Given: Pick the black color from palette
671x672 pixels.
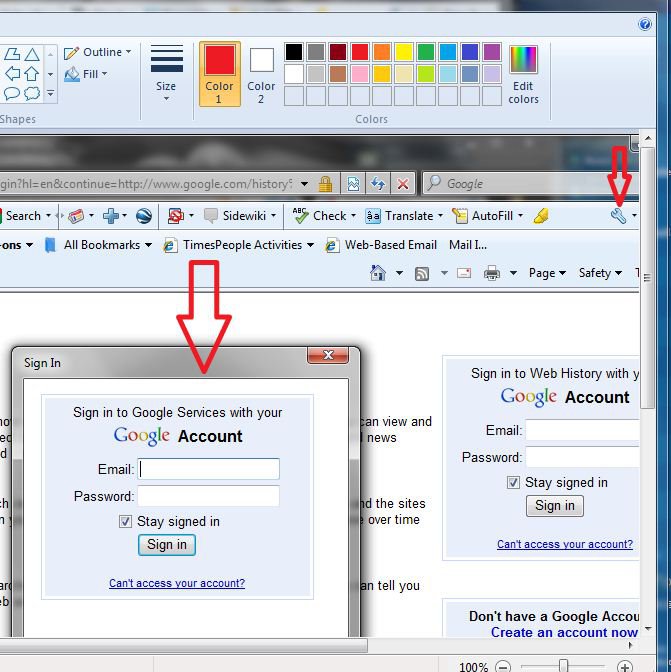Looking at the screenshot, I should 294,52.
